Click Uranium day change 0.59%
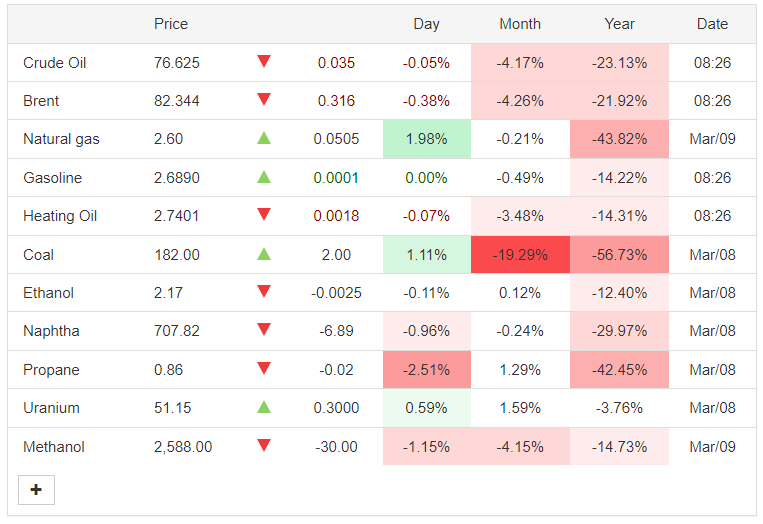The height and width of the screenshot is (524, 763). pyautogui.click(x=426, y=408)
